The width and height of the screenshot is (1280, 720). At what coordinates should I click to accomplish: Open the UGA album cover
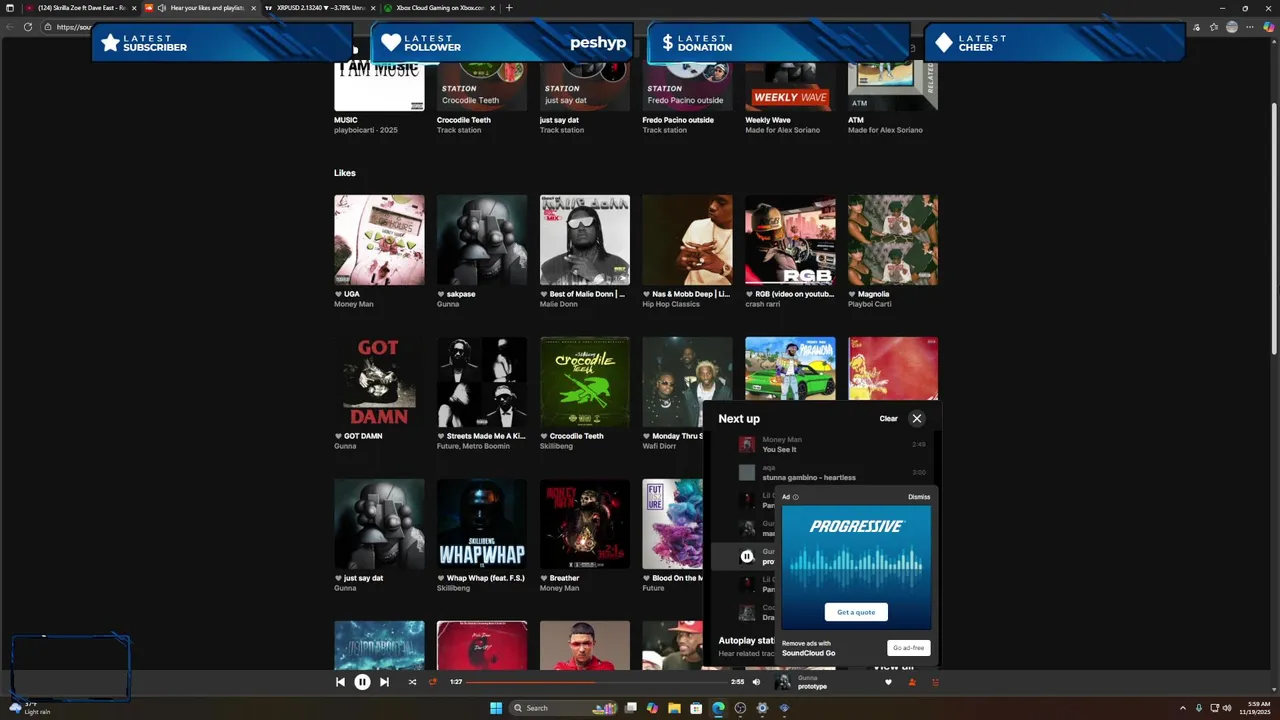(379, 240)
